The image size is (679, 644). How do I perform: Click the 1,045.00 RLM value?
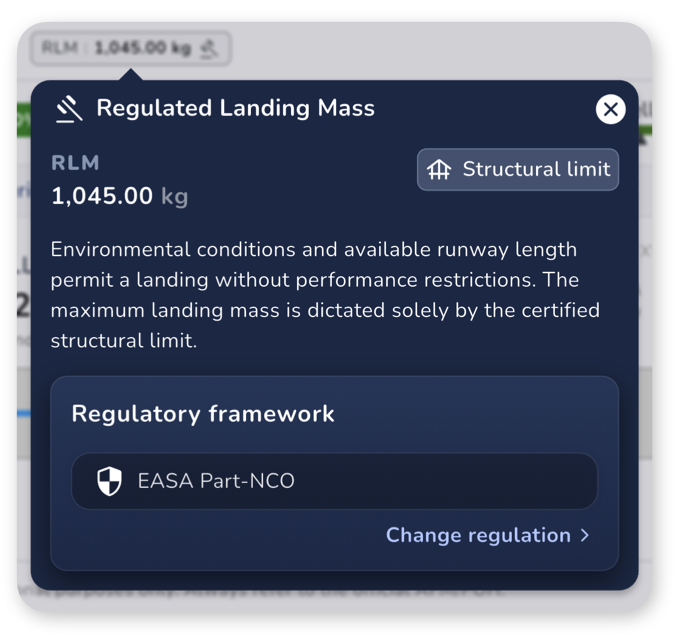(102, 196)
